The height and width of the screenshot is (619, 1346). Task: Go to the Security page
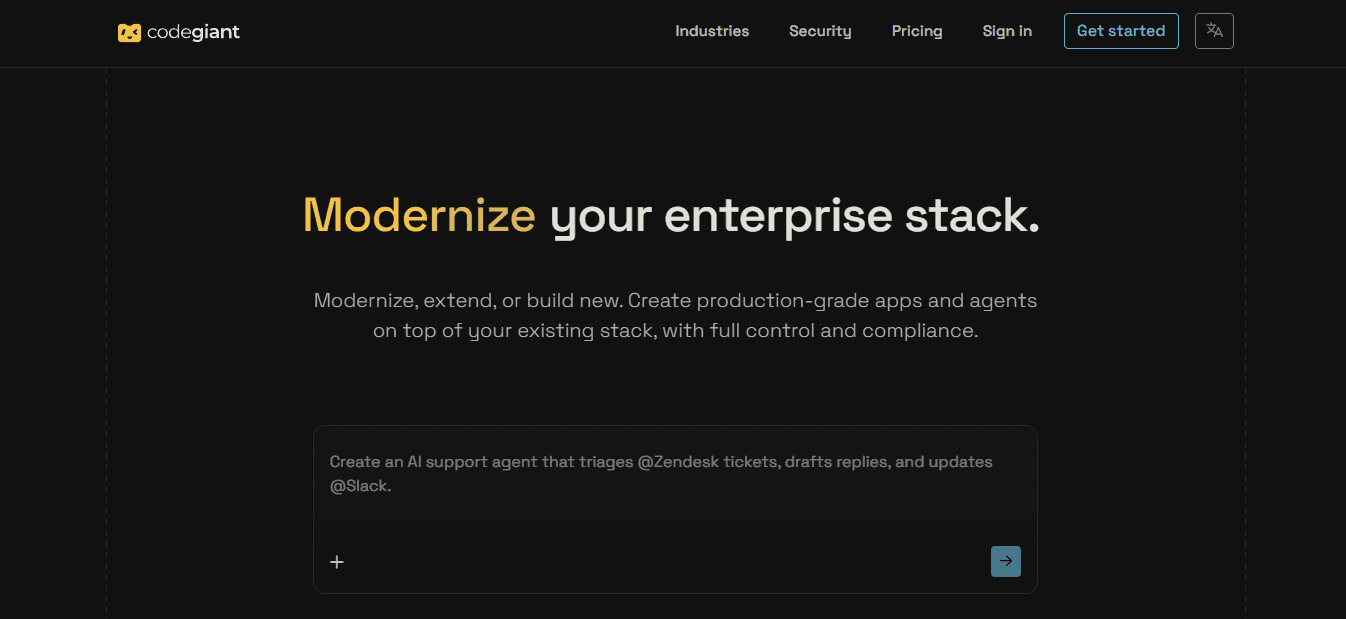(x=820, y=31)
